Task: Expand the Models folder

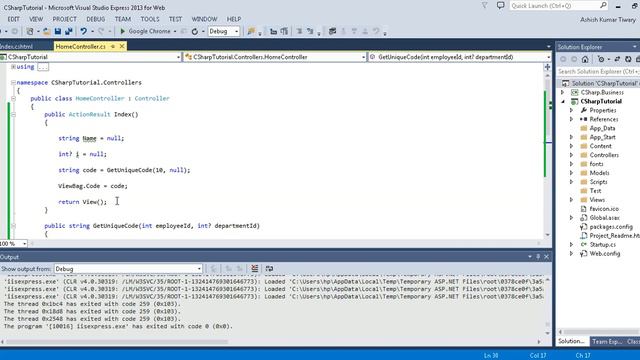Action: pyautogui.click(x=571, y=173)
